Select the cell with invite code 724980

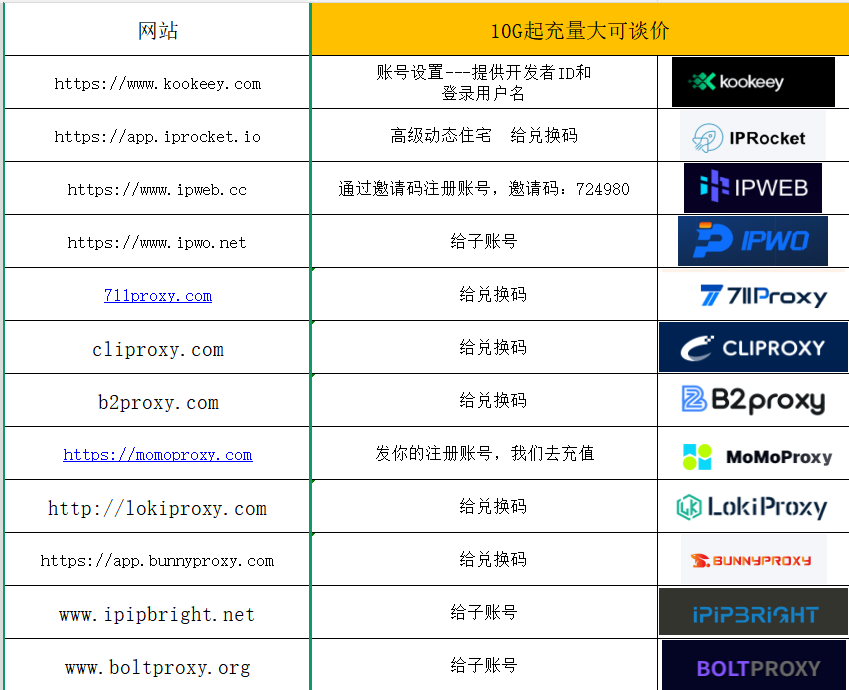click(x=484, y=188)
